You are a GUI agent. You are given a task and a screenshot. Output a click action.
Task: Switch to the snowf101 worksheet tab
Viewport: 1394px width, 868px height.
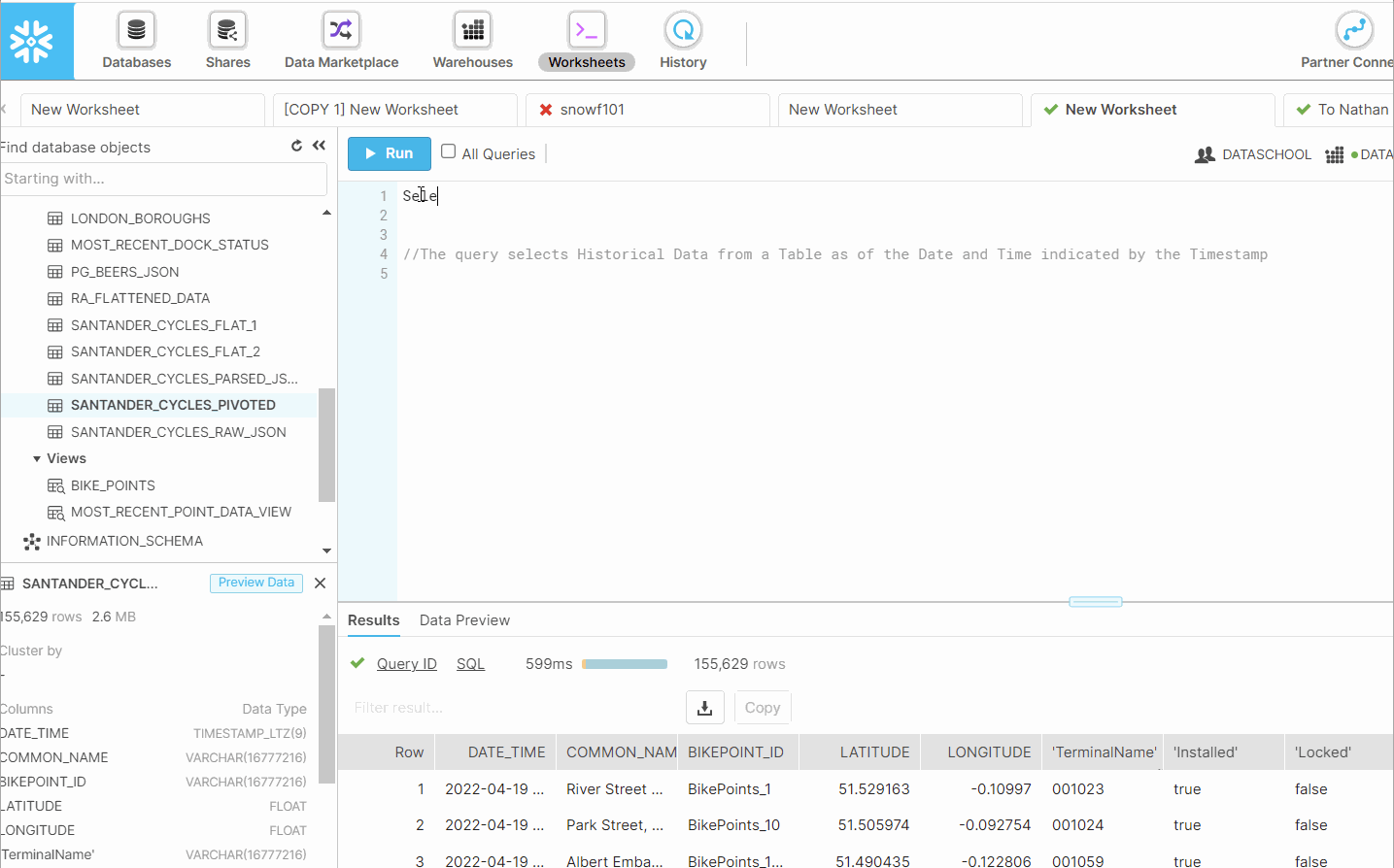592,110
